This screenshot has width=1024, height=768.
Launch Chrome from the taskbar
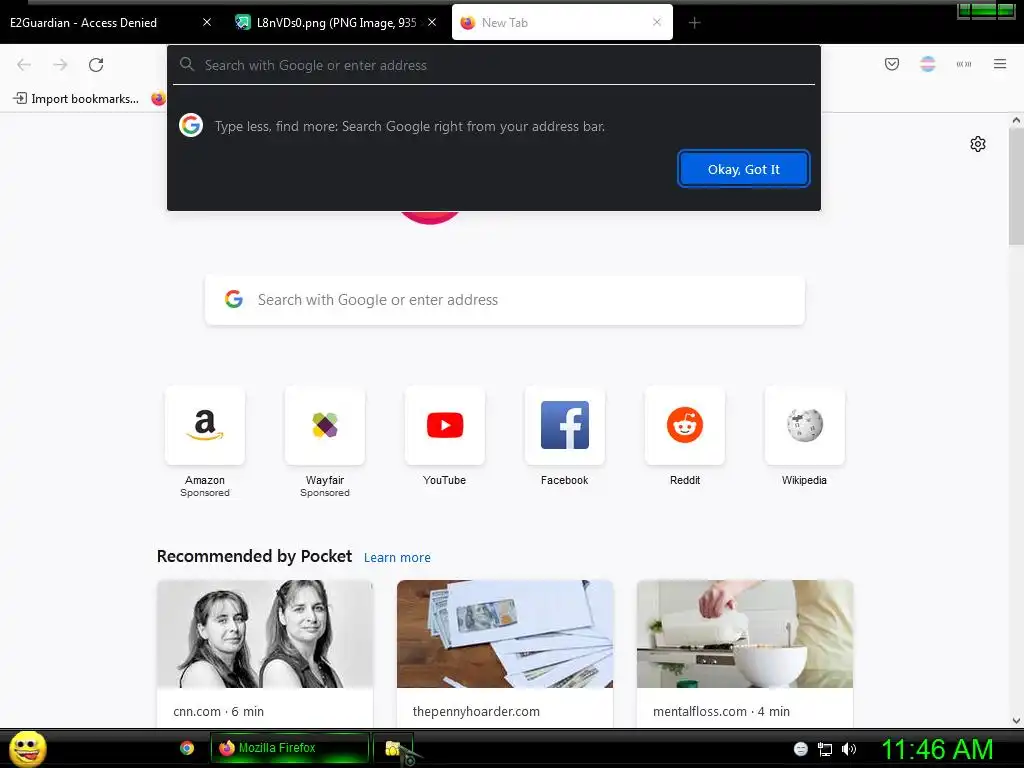tap(187, 748)
